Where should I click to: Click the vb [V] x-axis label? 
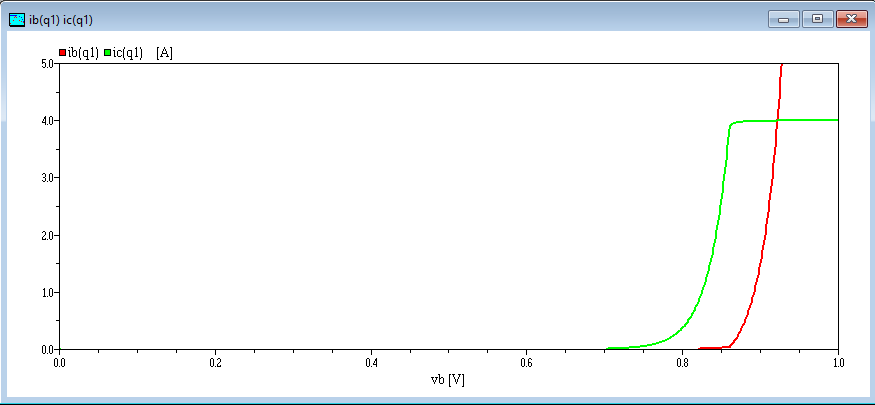[x=448, y=380]
